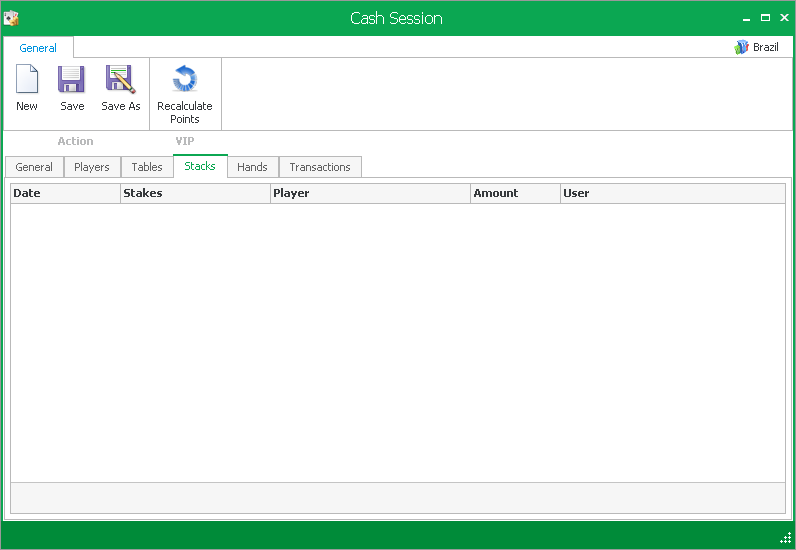The width and height of the screenshot is (796, 550).
Task: Switch to the Players tab
Action: pos(92,167)
